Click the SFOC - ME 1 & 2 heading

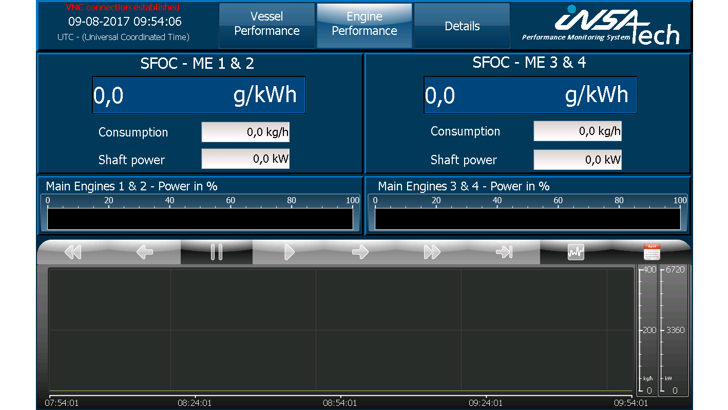coord(197,64)
